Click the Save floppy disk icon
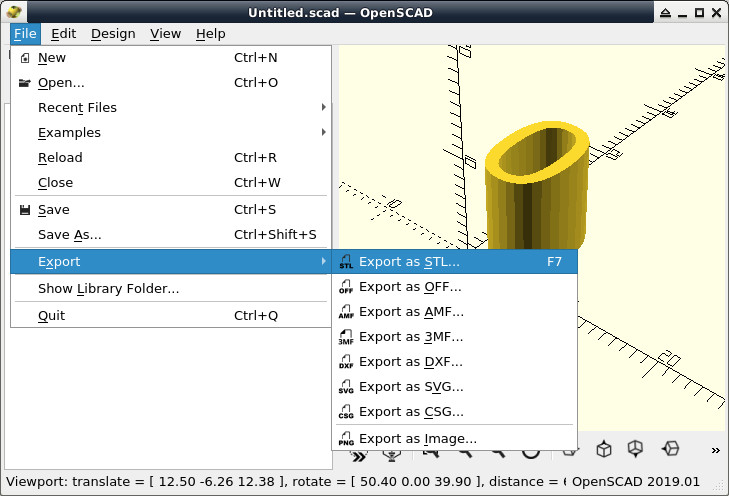Viewport: 729px width, 496px height. [25, 210]
